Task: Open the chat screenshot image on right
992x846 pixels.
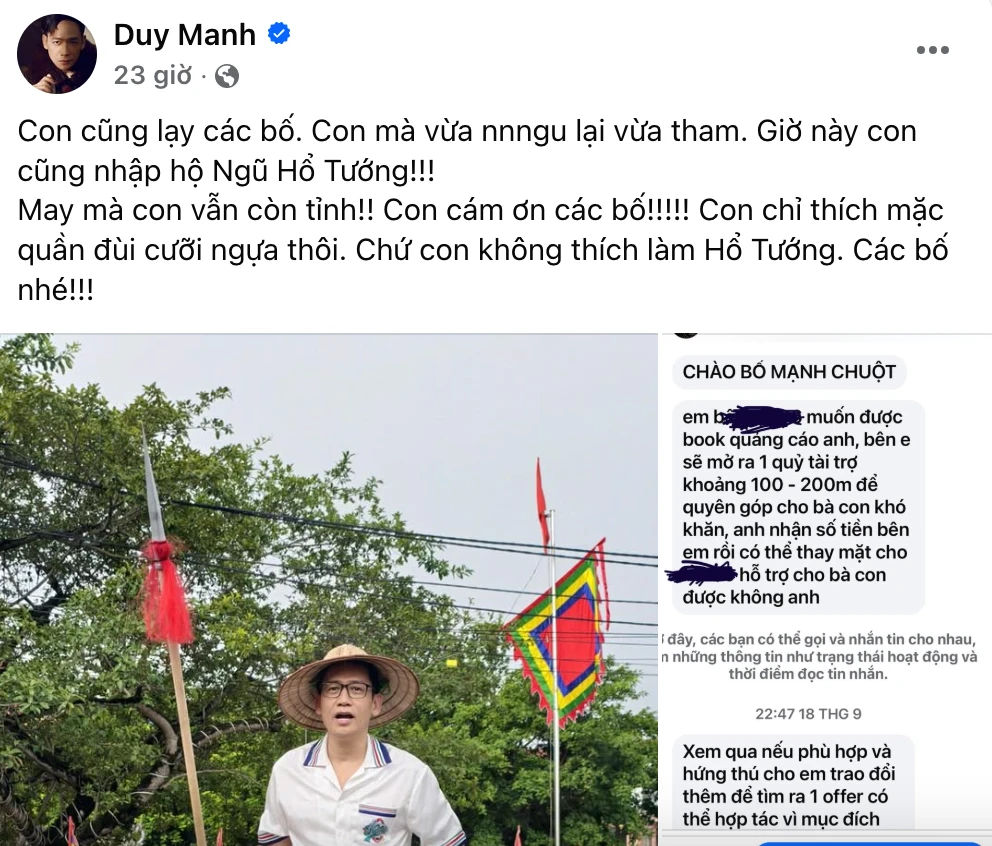Action: click(x=826, y=590)
